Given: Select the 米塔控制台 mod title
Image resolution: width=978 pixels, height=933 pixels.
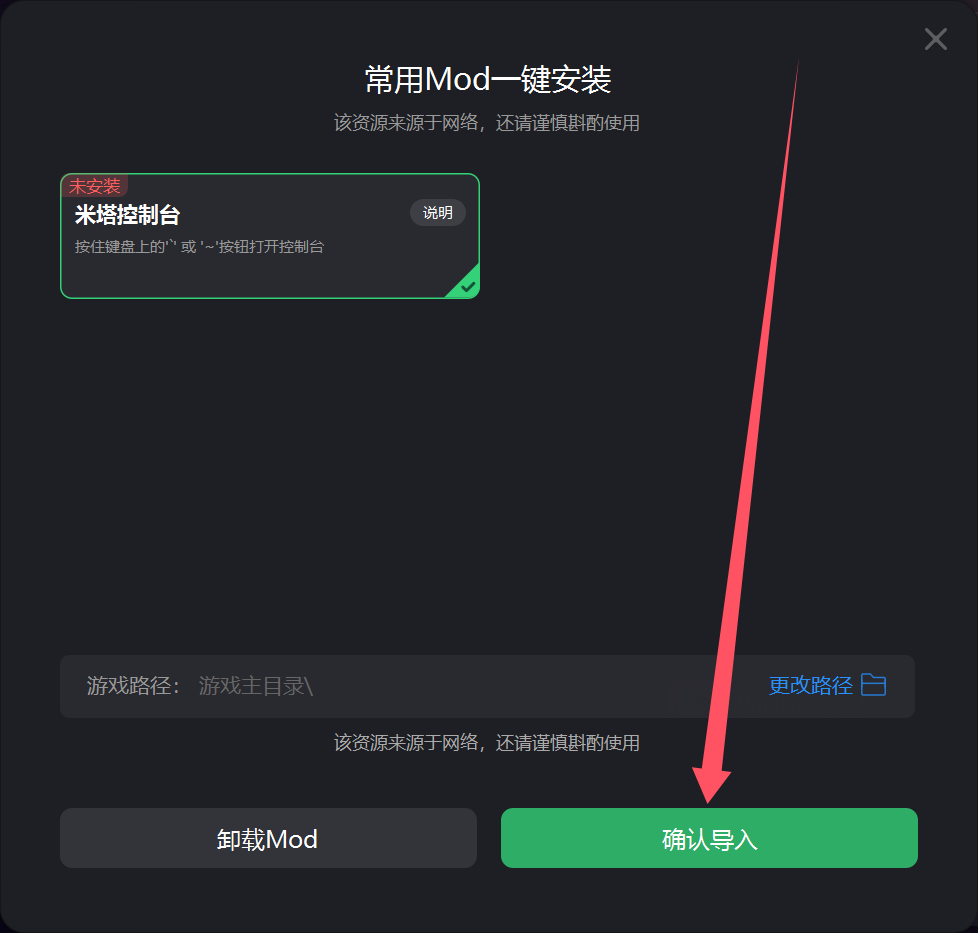Looking at the screenshot, I should 127,215.
